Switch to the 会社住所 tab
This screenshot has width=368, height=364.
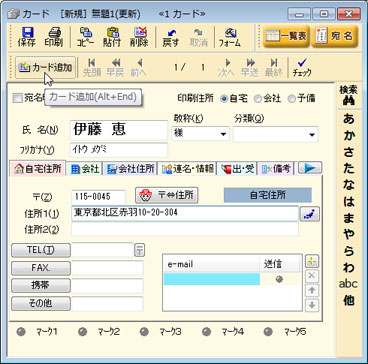click(x=131, y=169)
